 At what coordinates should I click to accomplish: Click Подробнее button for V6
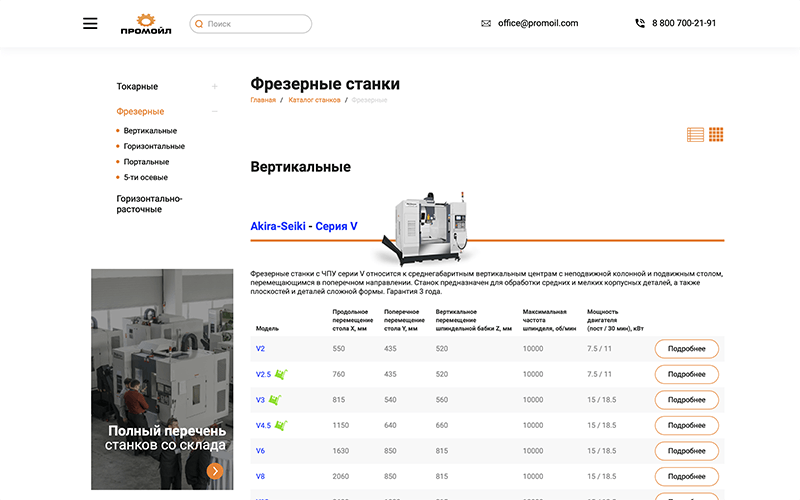[687, 451]
